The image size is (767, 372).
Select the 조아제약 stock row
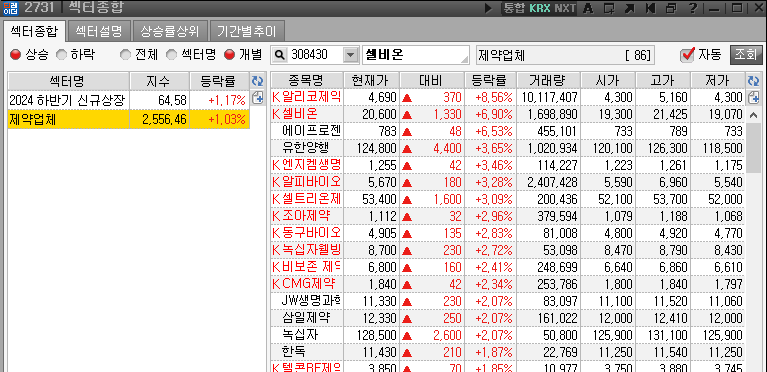pos(508,216)
